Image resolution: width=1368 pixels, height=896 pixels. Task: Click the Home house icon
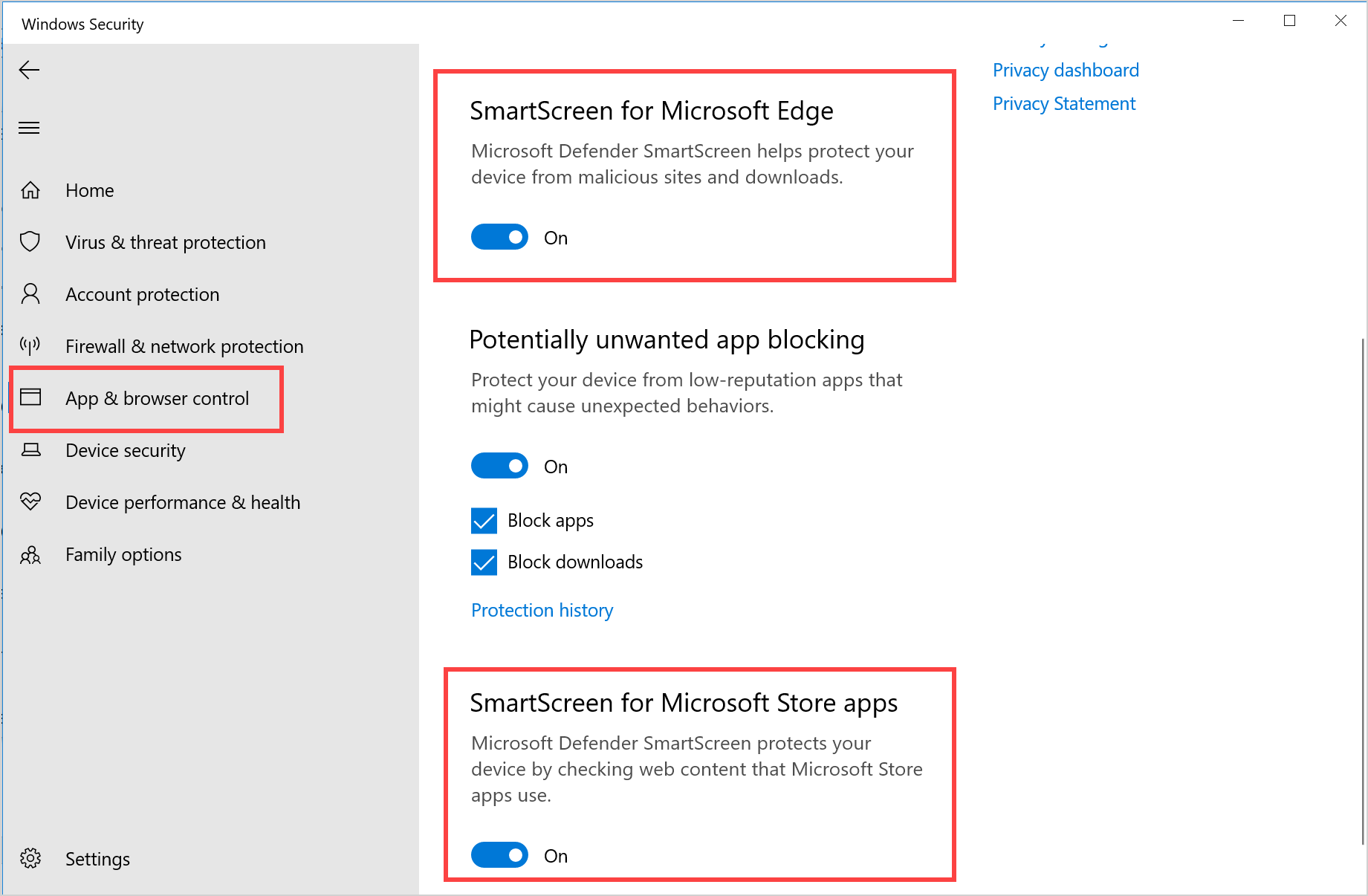tap(30, 190)
